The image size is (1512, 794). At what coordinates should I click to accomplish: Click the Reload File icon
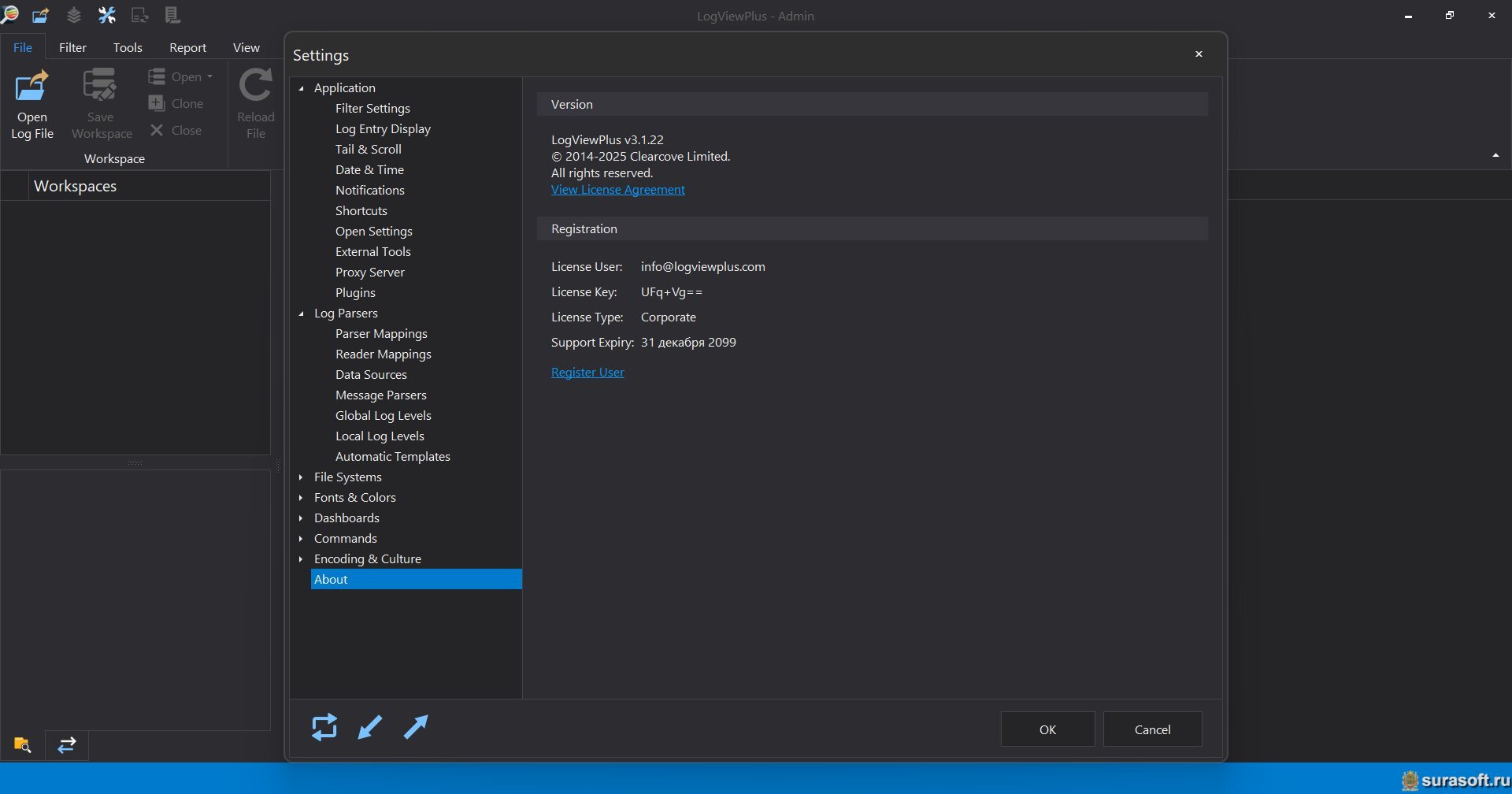tap(256, 85)
